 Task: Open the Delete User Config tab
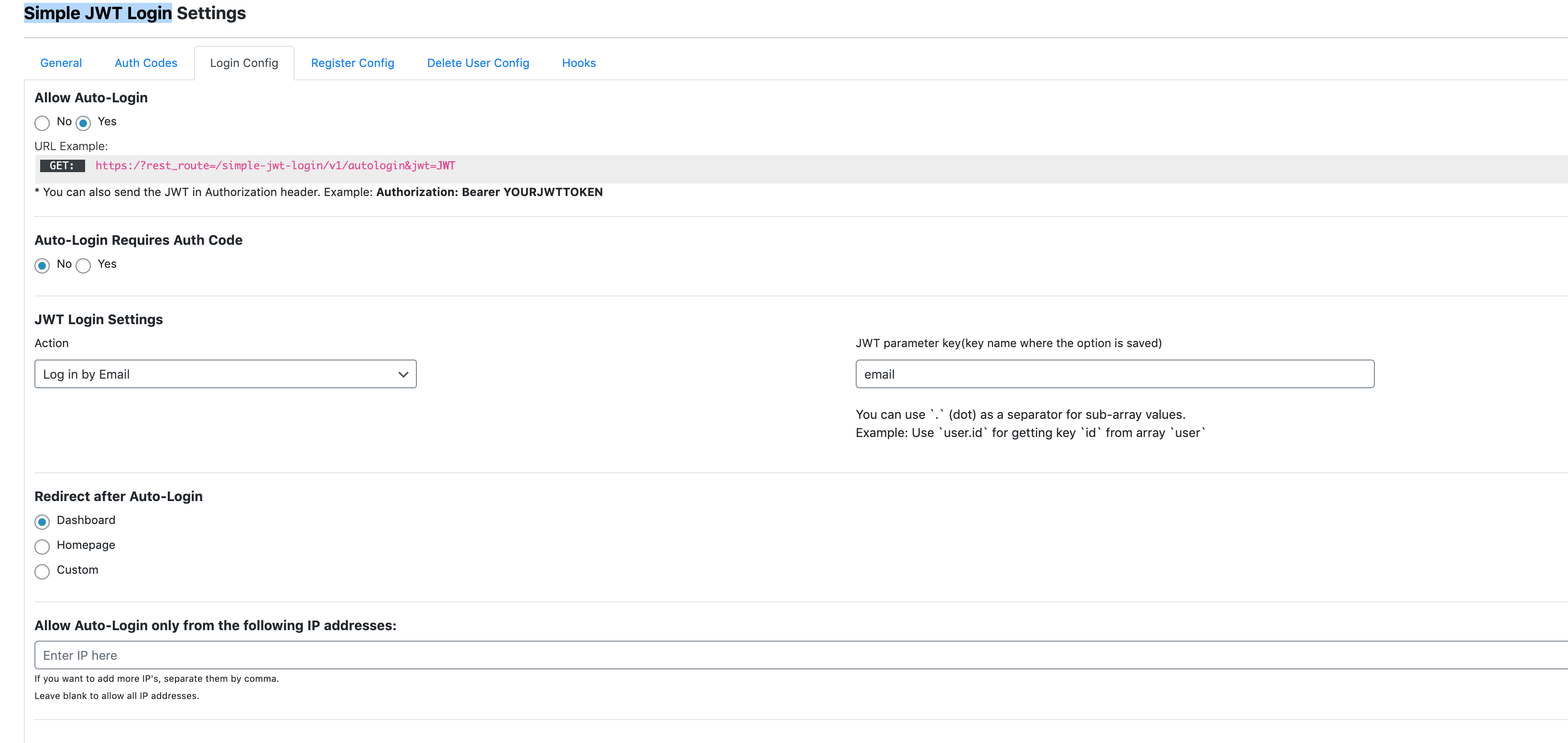[478, 63]
